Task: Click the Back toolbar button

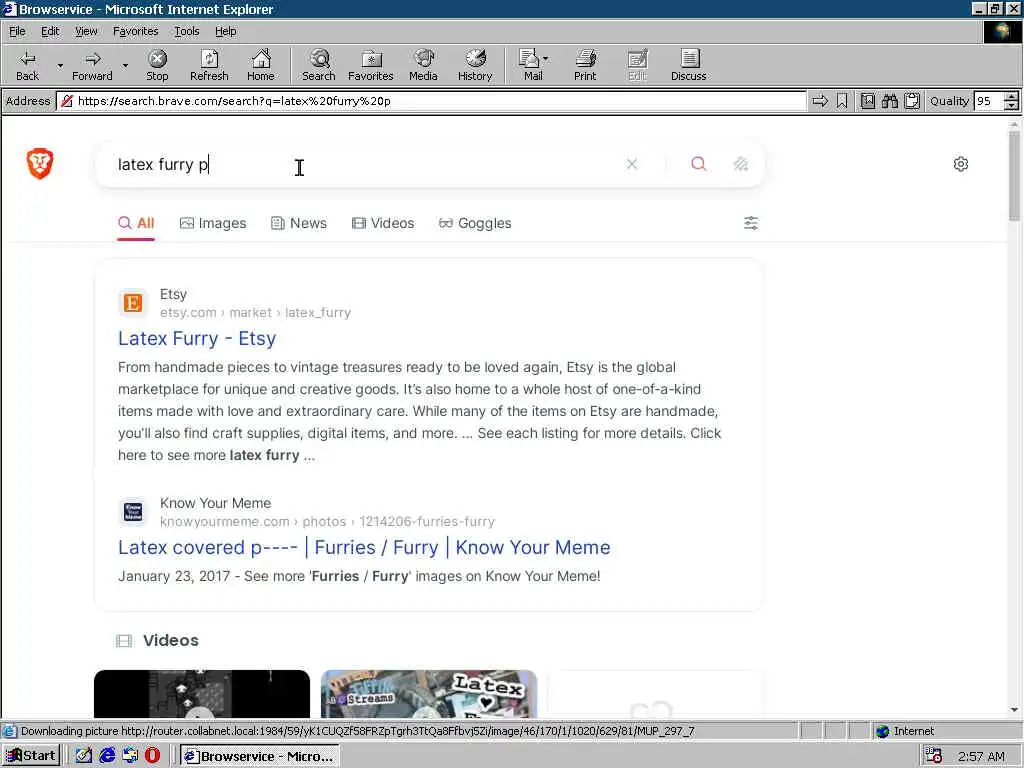Action: pos(27,65)
